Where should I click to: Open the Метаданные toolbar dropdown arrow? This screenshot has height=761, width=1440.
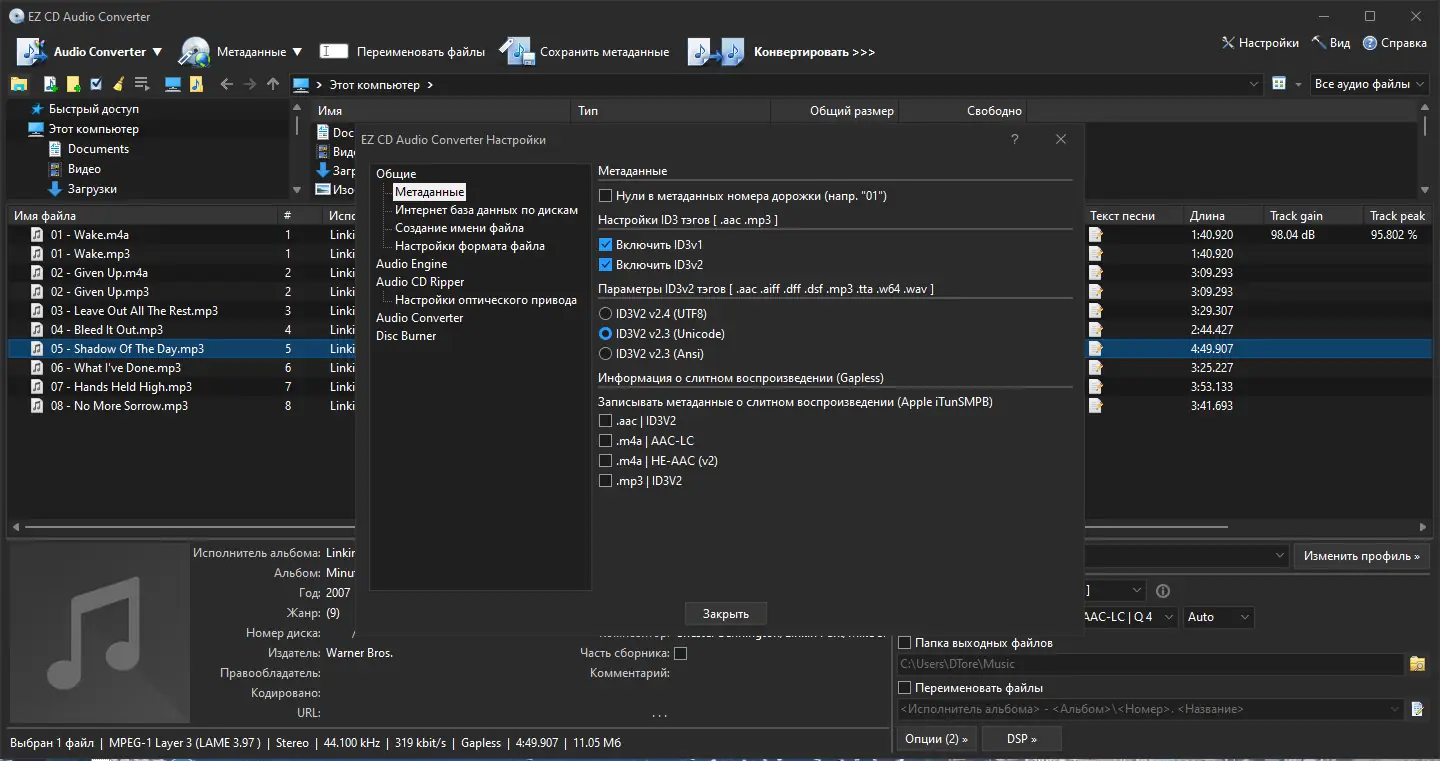[x=296, y=52]
